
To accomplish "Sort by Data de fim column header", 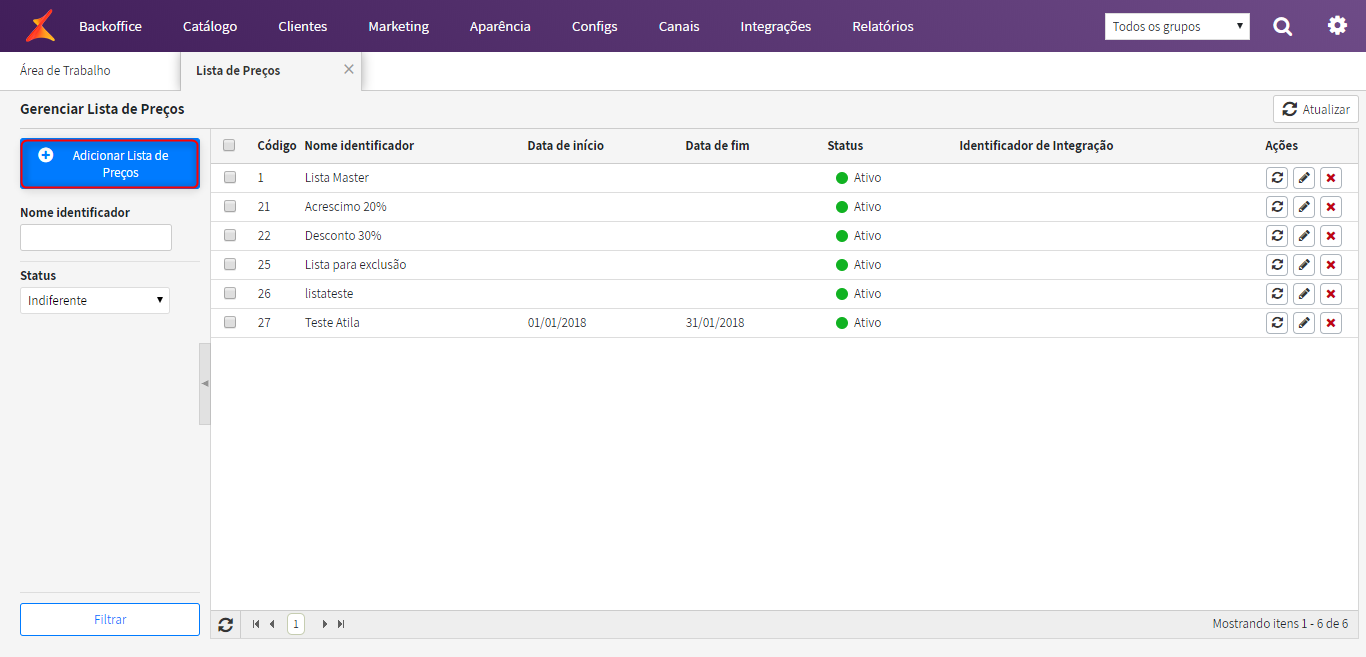I will point(717,146).
